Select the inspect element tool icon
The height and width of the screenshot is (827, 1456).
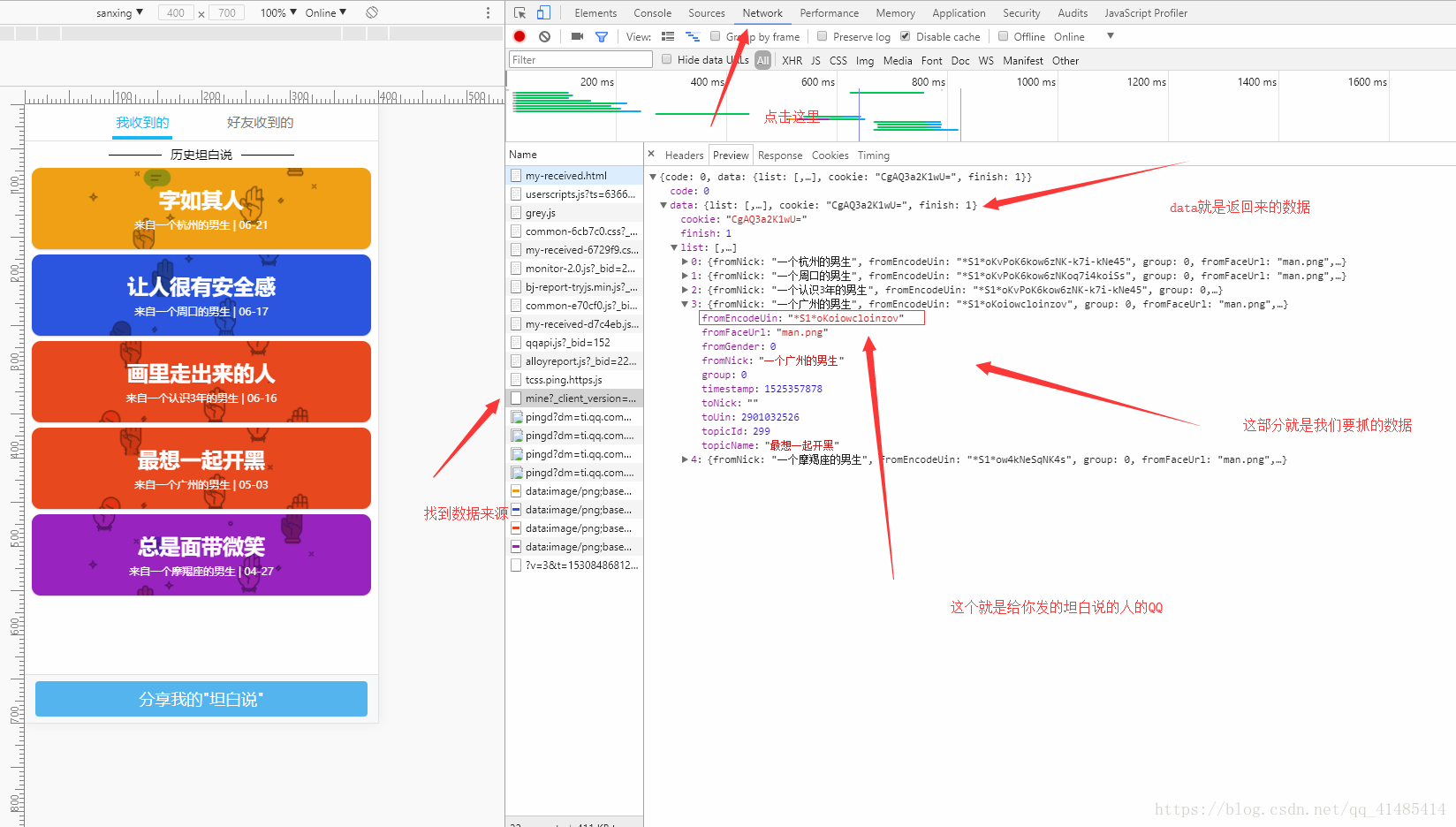tap(519, 12)
